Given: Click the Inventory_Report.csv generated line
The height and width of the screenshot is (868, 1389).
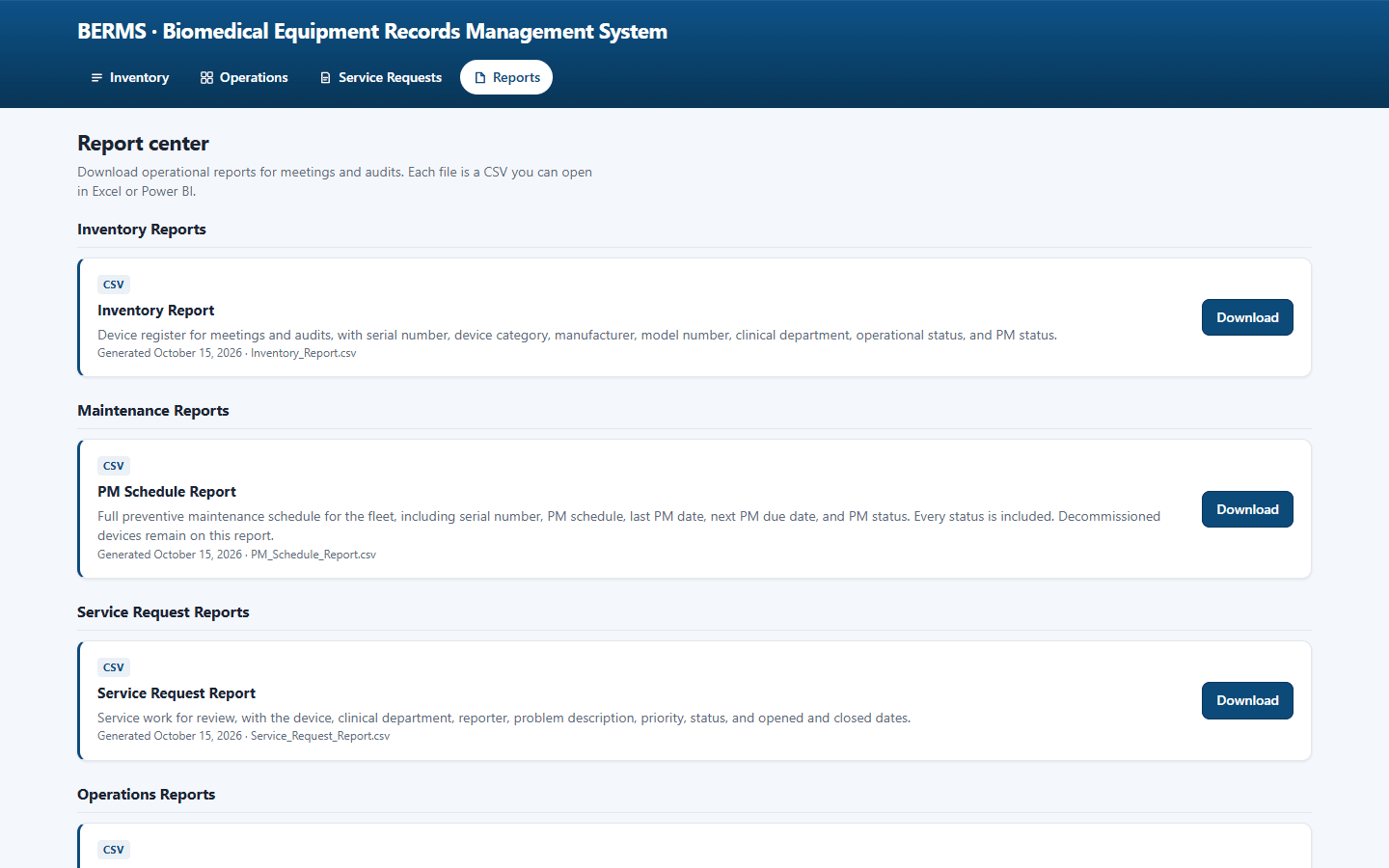Looking at the screenshot, I should click(x=227, y=353).
